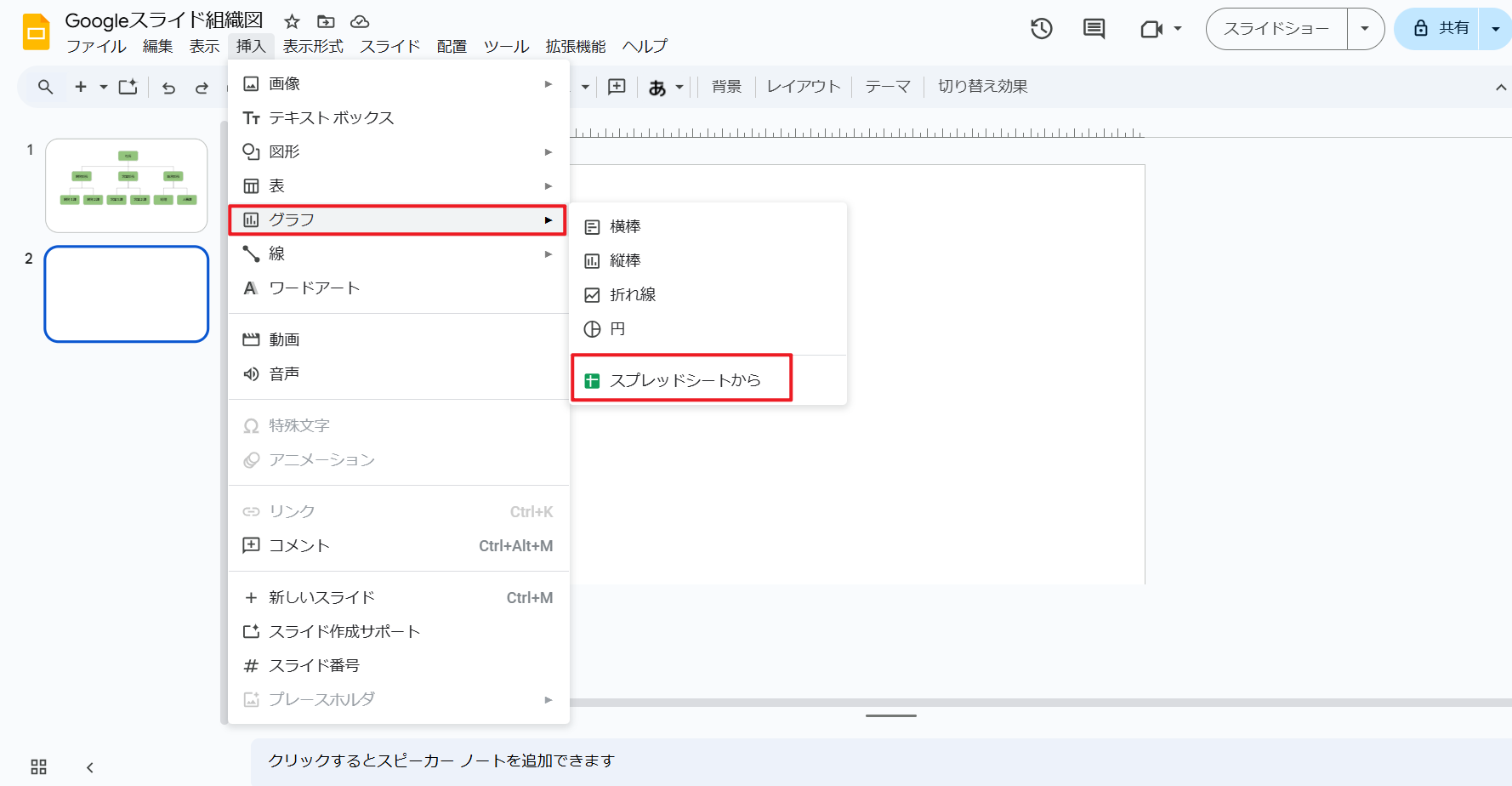Redo with the right arrow icon

tap(202, 87)
